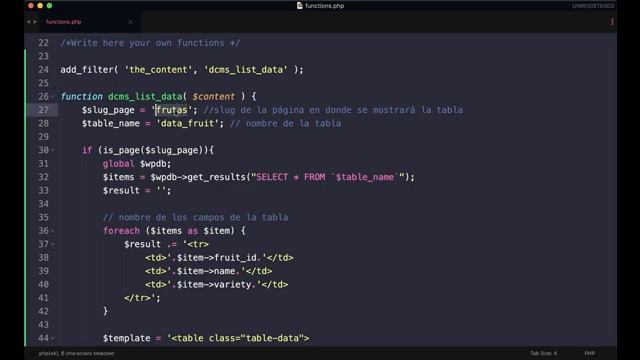Click line number 22 in gutter
The width and height of the screenshot is (640, 360).
coord(43,43)
